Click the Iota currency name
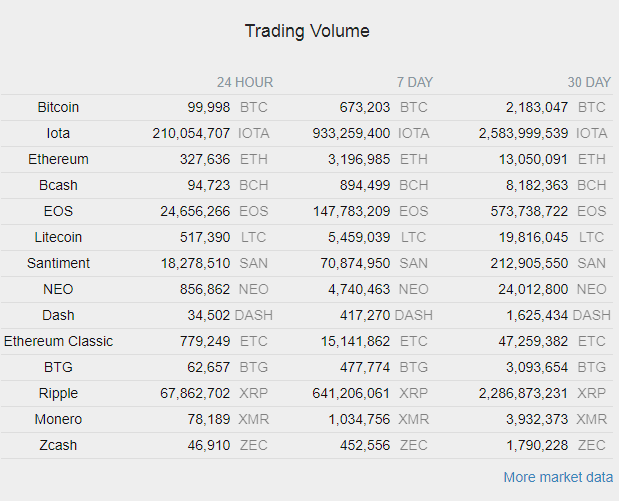 click(x=58, y=133)
